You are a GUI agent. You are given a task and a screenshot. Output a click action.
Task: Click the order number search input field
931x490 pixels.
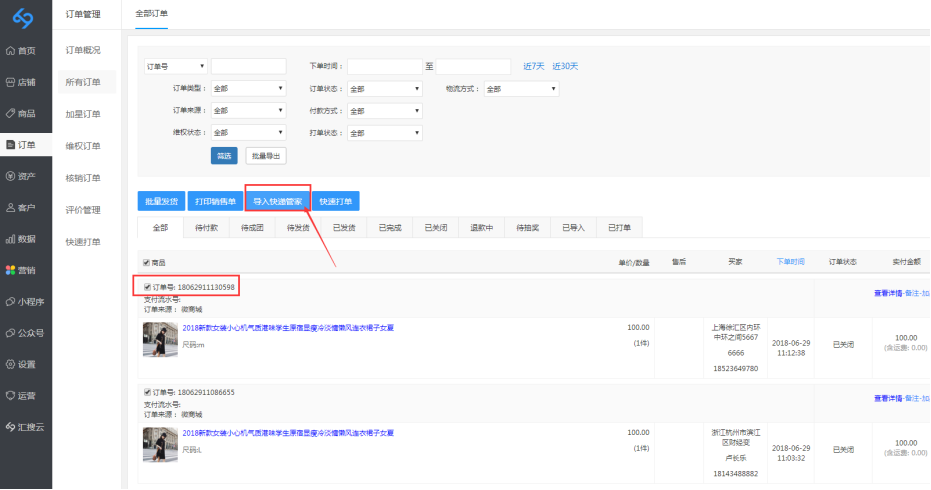[x=248, y=66]
